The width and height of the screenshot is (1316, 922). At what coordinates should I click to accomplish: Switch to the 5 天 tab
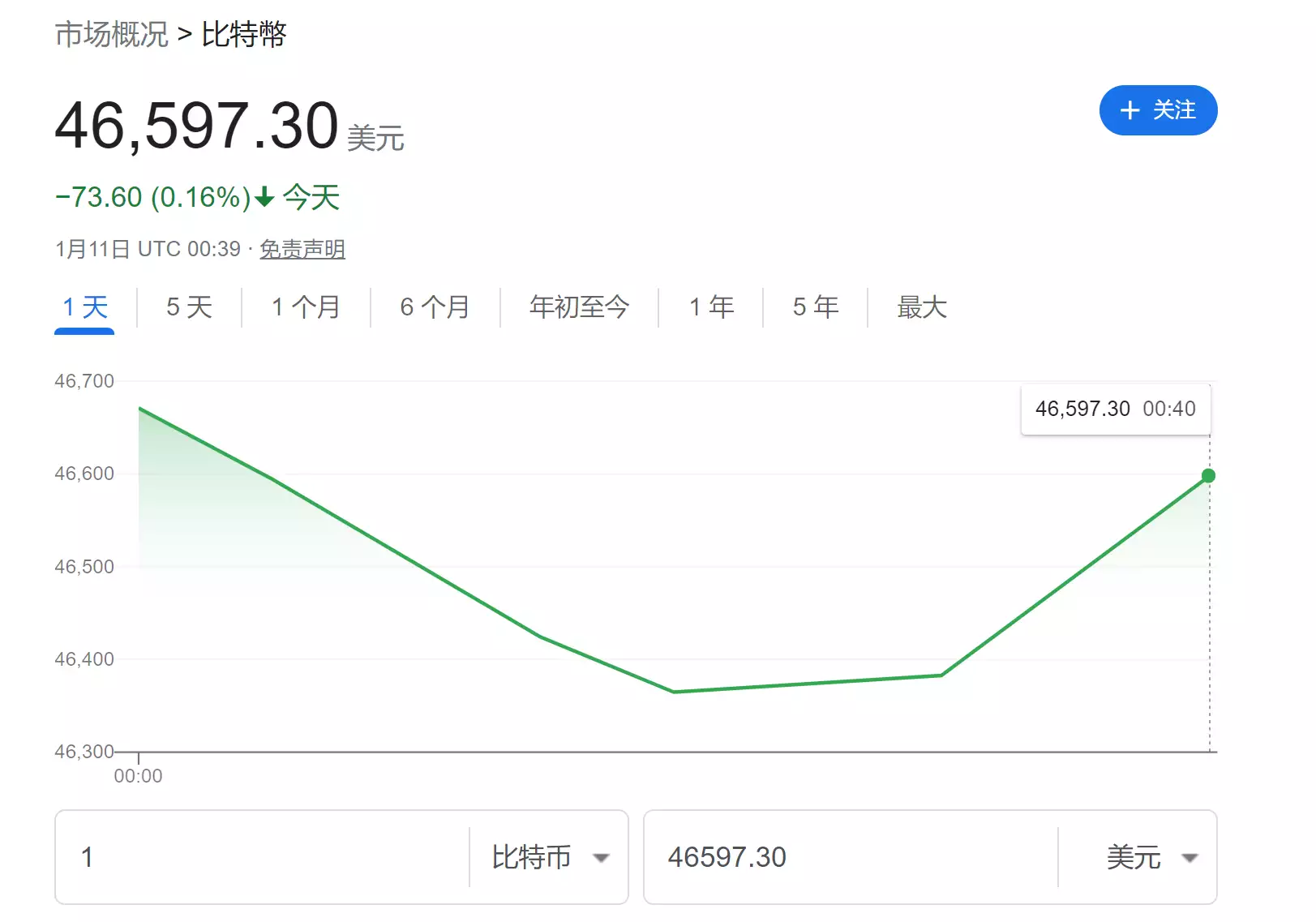click(x=189, y=307)
